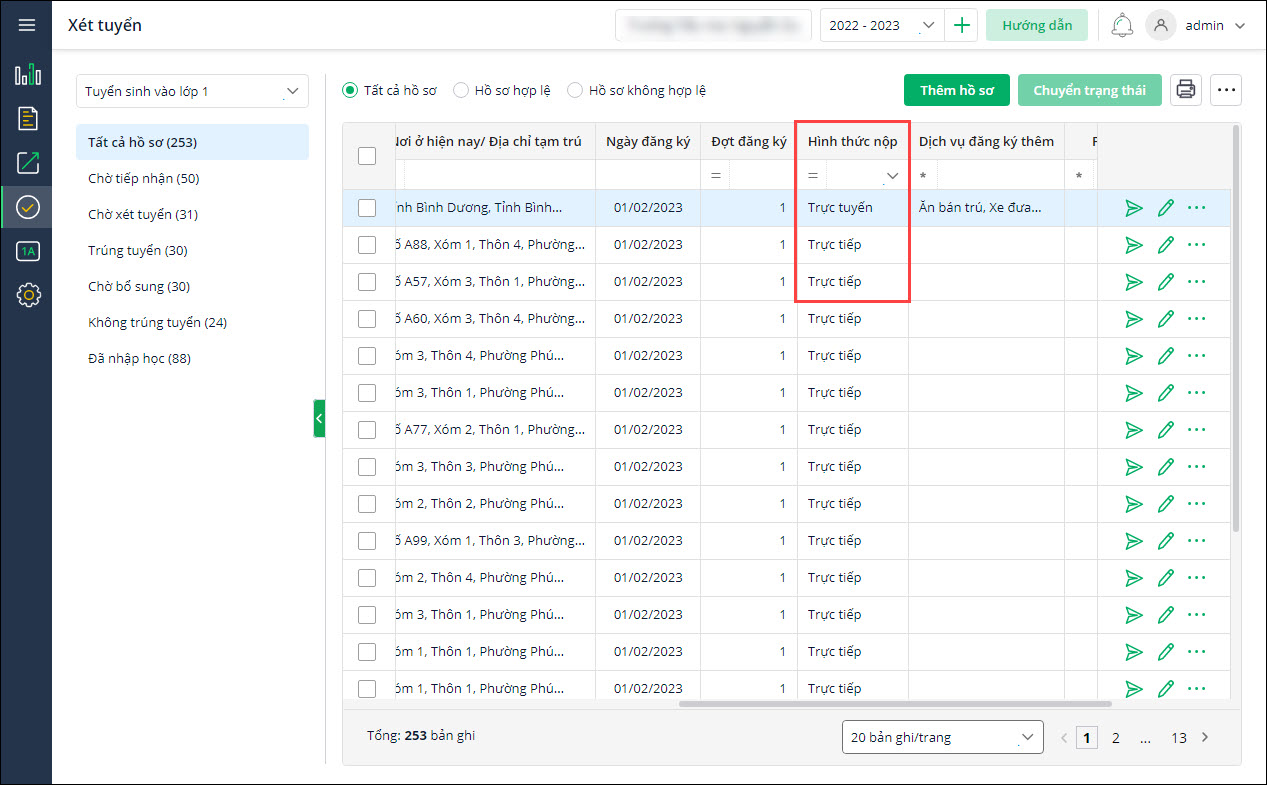Select the Tất cả hồ sơ radio button

[x=350, y=90]
